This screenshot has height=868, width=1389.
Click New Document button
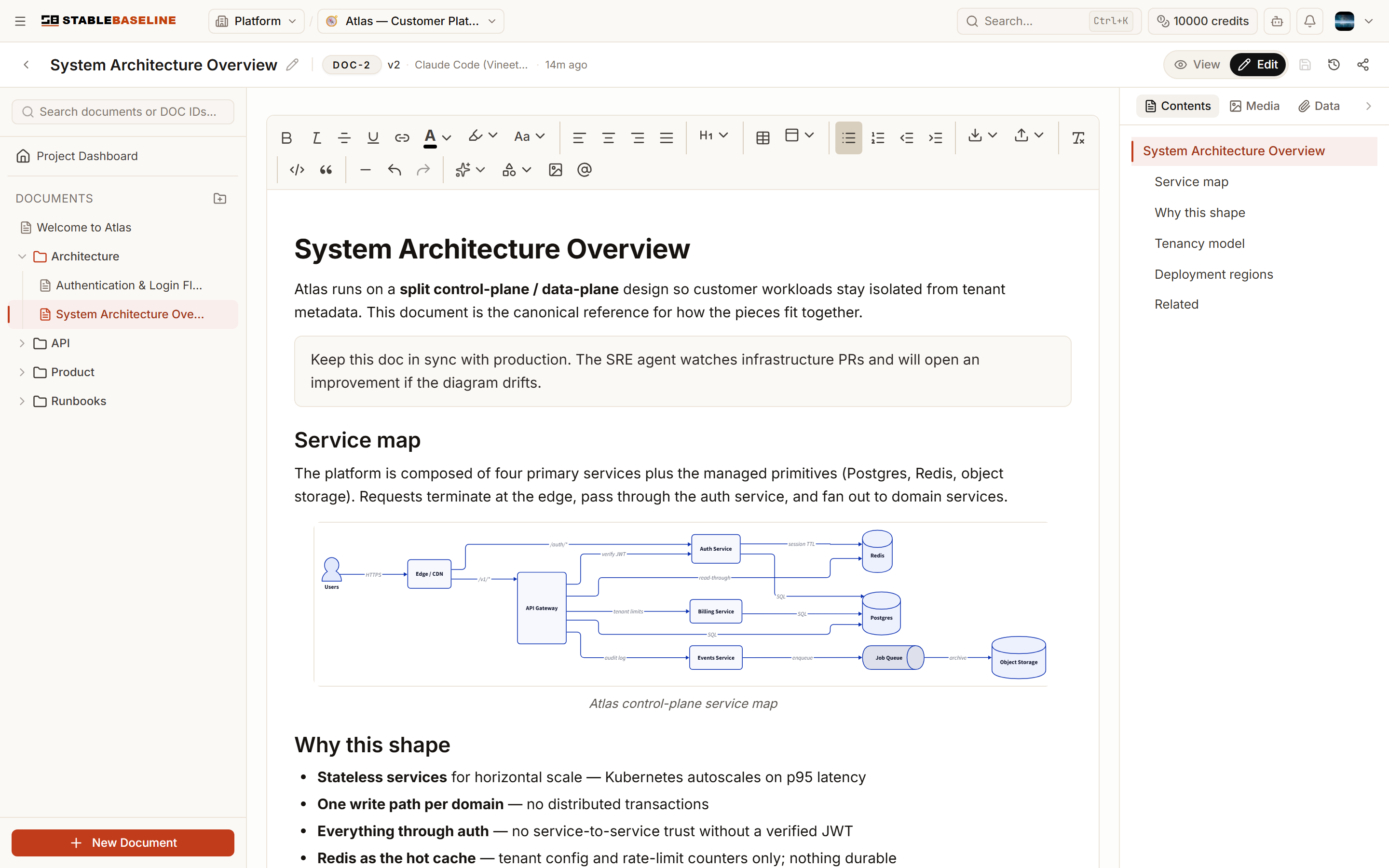click(123, 843)
